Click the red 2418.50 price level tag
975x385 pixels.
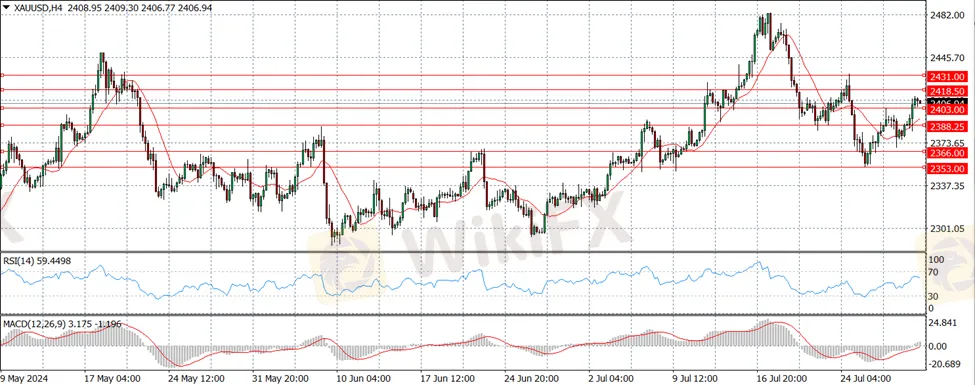(947, 91)
